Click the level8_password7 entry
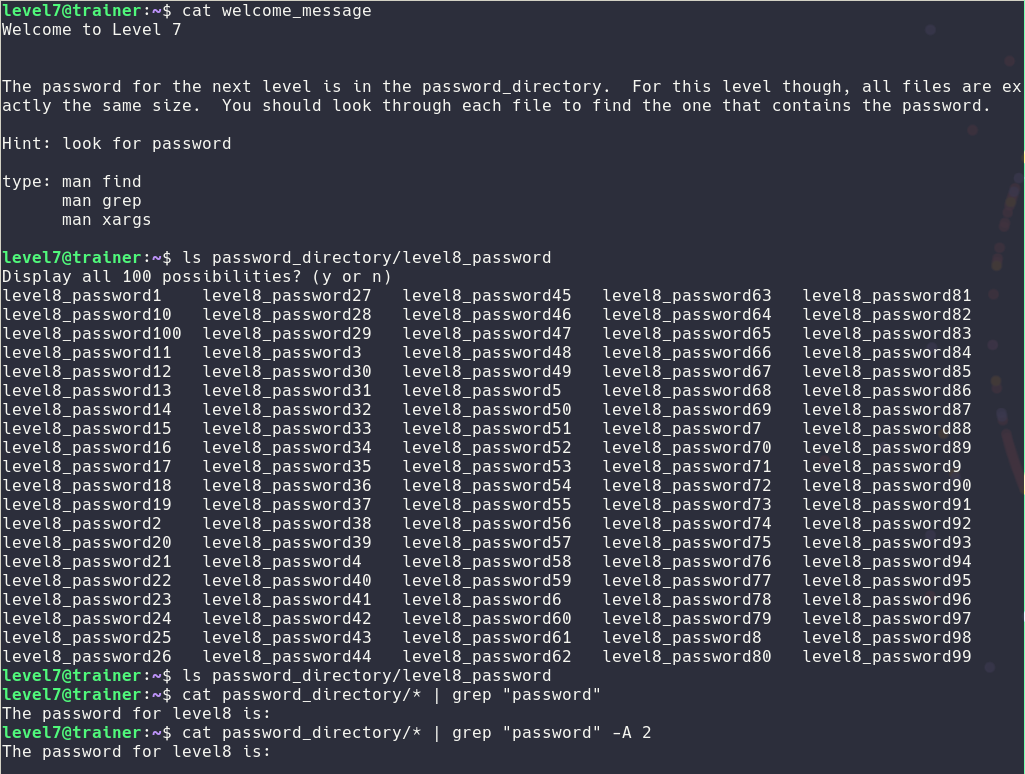This screenshot has width=1025, height=774. [682, 429]
